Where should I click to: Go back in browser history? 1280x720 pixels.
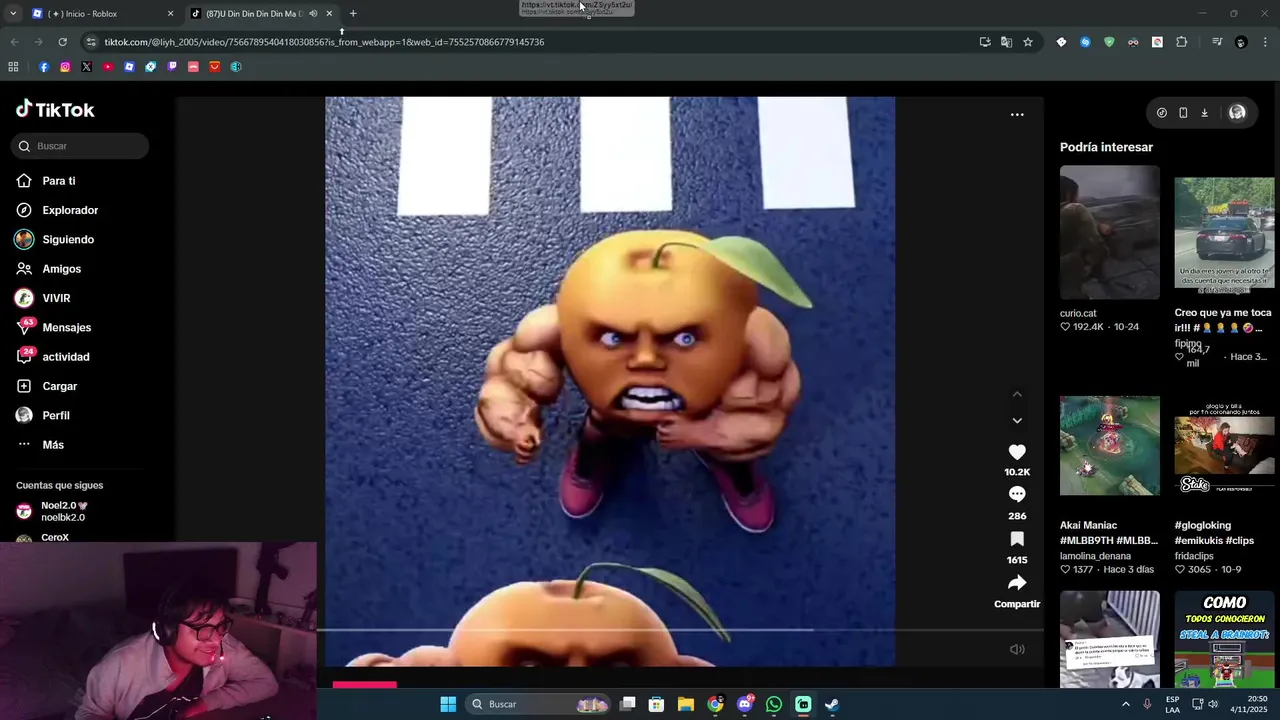[x=14, y=42]
